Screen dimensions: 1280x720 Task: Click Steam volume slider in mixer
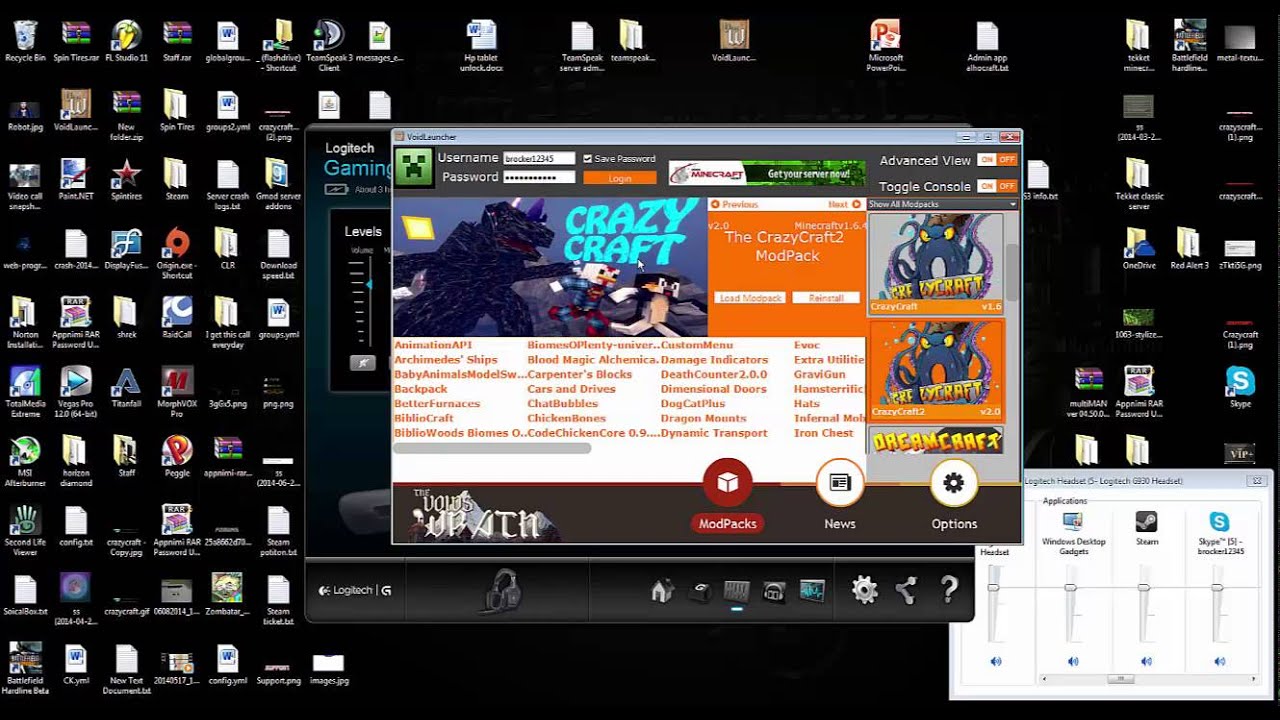tap(1144, 587)
